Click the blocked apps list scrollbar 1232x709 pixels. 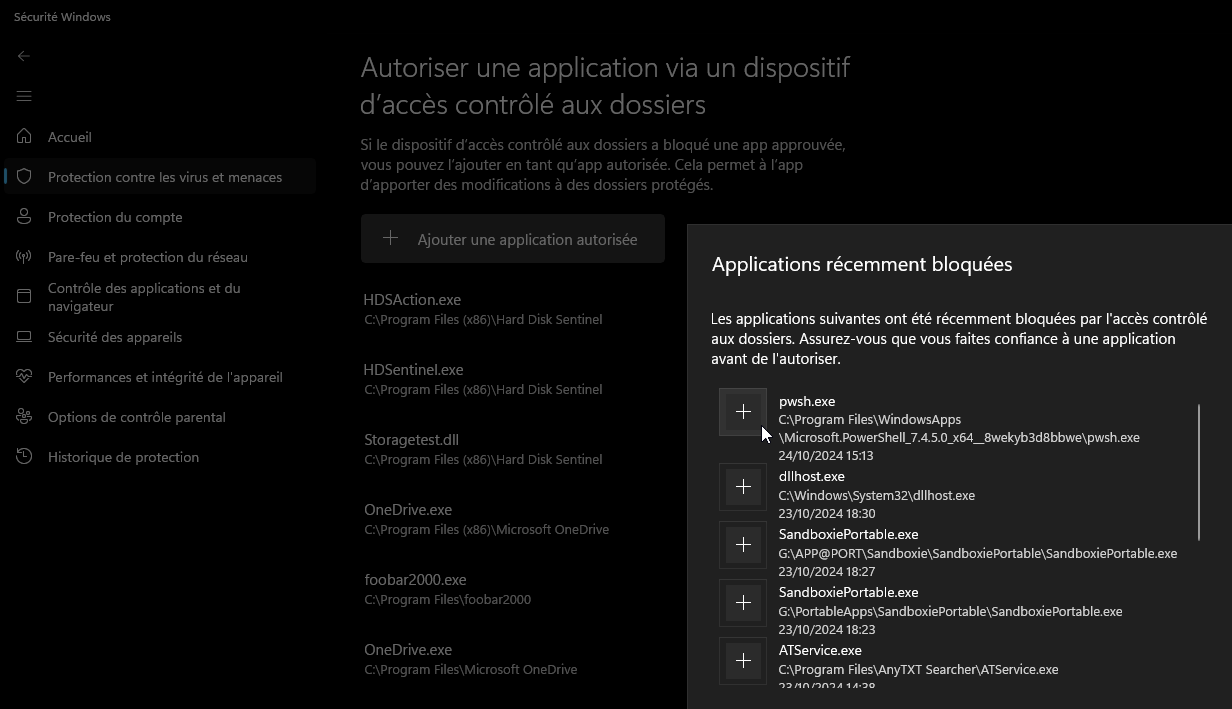click(1199, 470)
